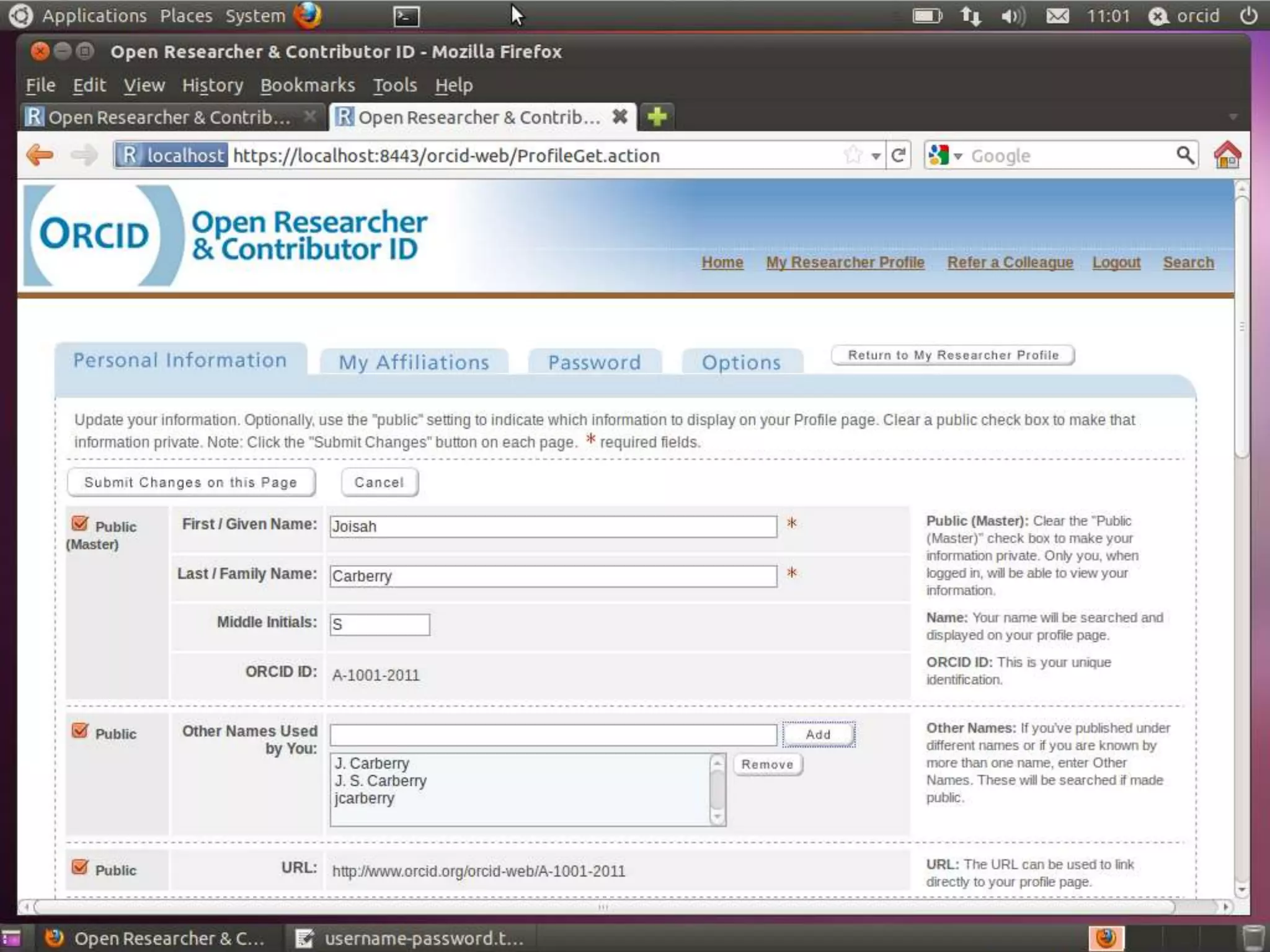Toggle Public checkbox for URL

80,867
